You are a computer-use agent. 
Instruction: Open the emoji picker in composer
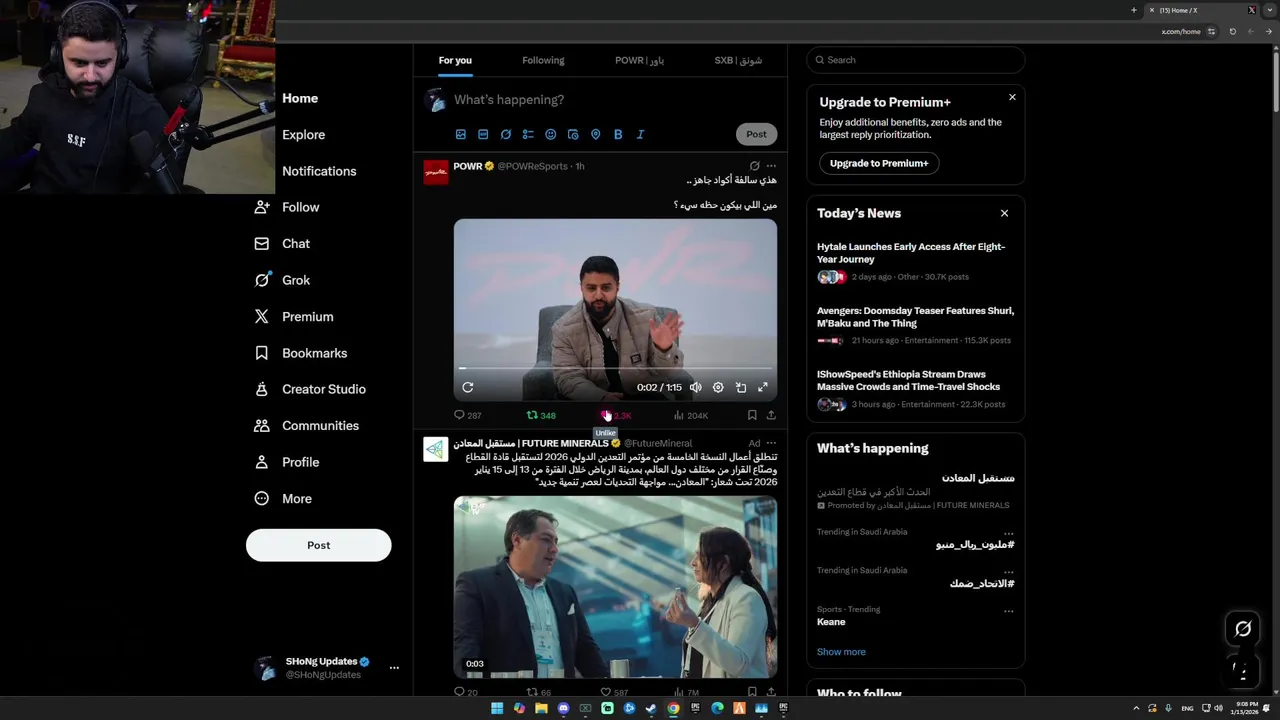pyautogui.click(x=550, y=134)
